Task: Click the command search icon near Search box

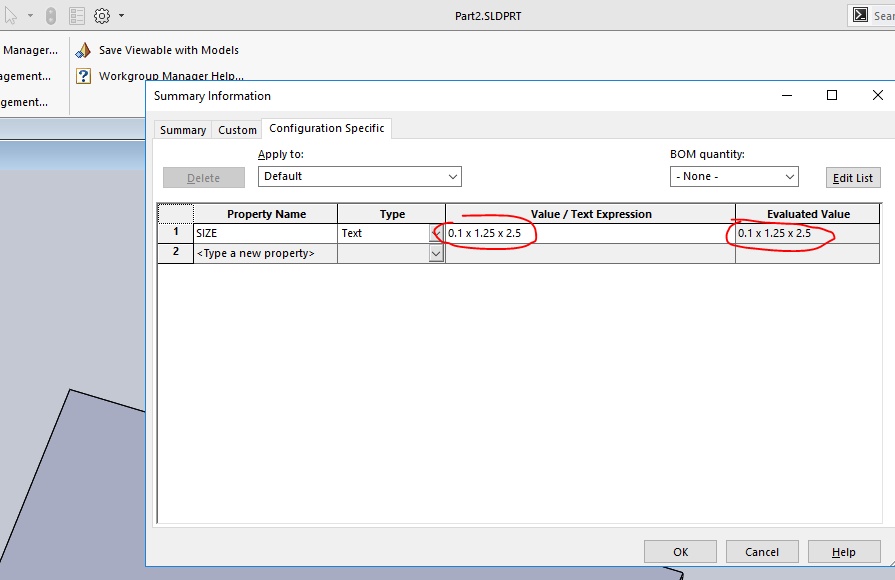Action: point(860,15)
